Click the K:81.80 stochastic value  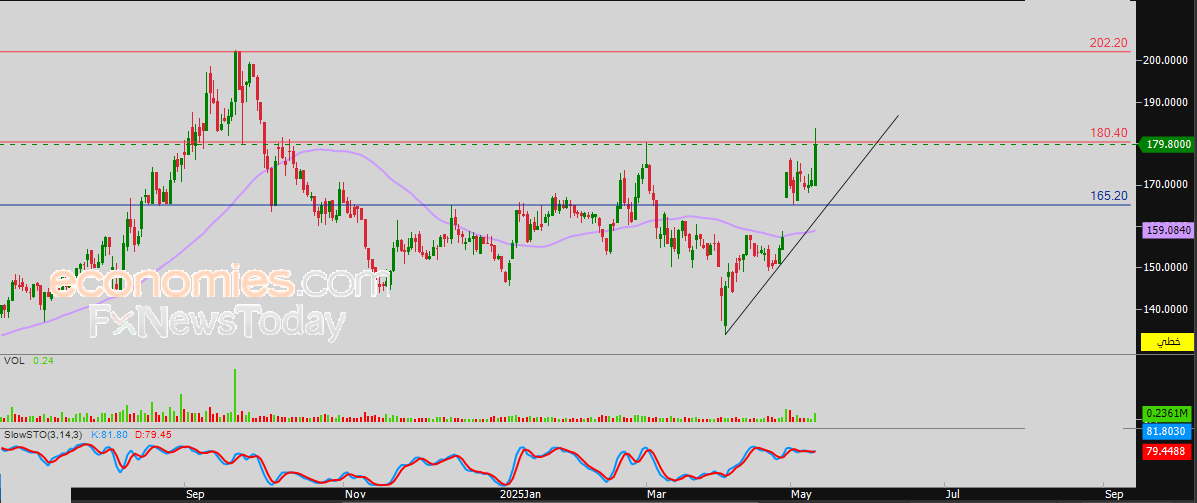(109, 434)
